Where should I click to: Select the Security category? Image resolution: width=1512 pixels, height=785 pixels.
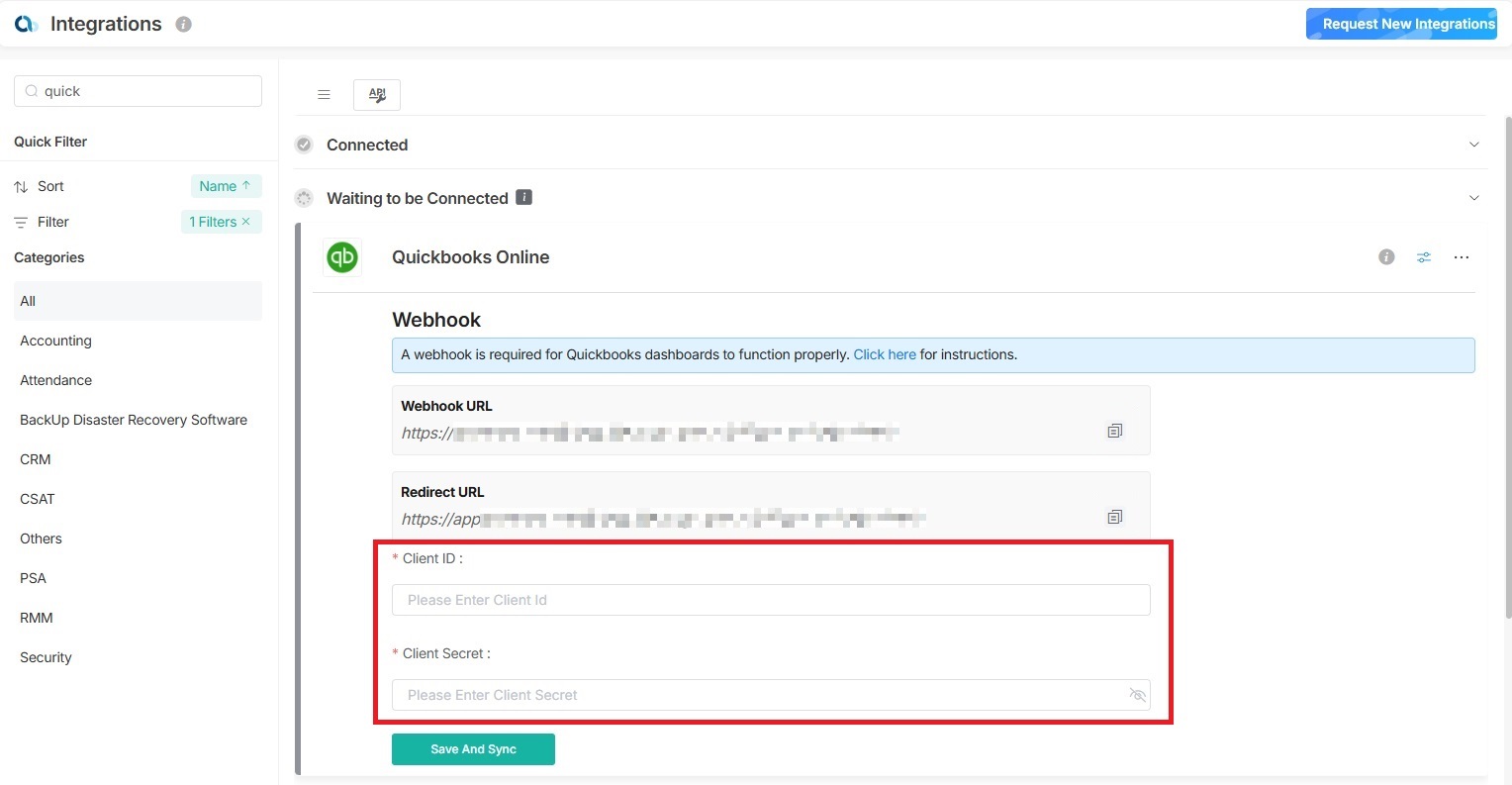click(46, 657)
